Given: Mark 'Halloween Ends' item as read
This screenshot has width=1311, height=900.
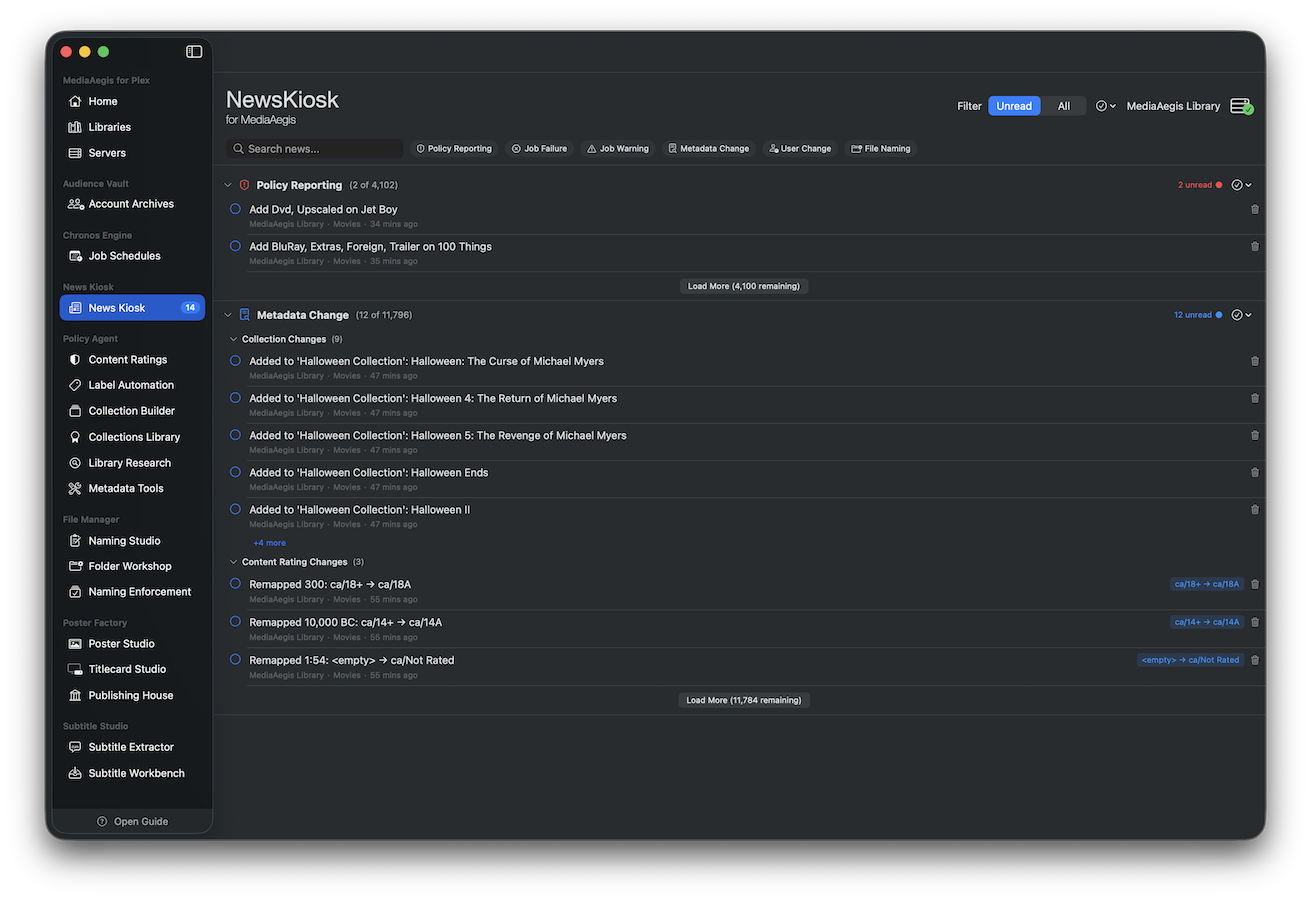Looking at the screenshot, I should pyautogui.click(x=235, y=472).
